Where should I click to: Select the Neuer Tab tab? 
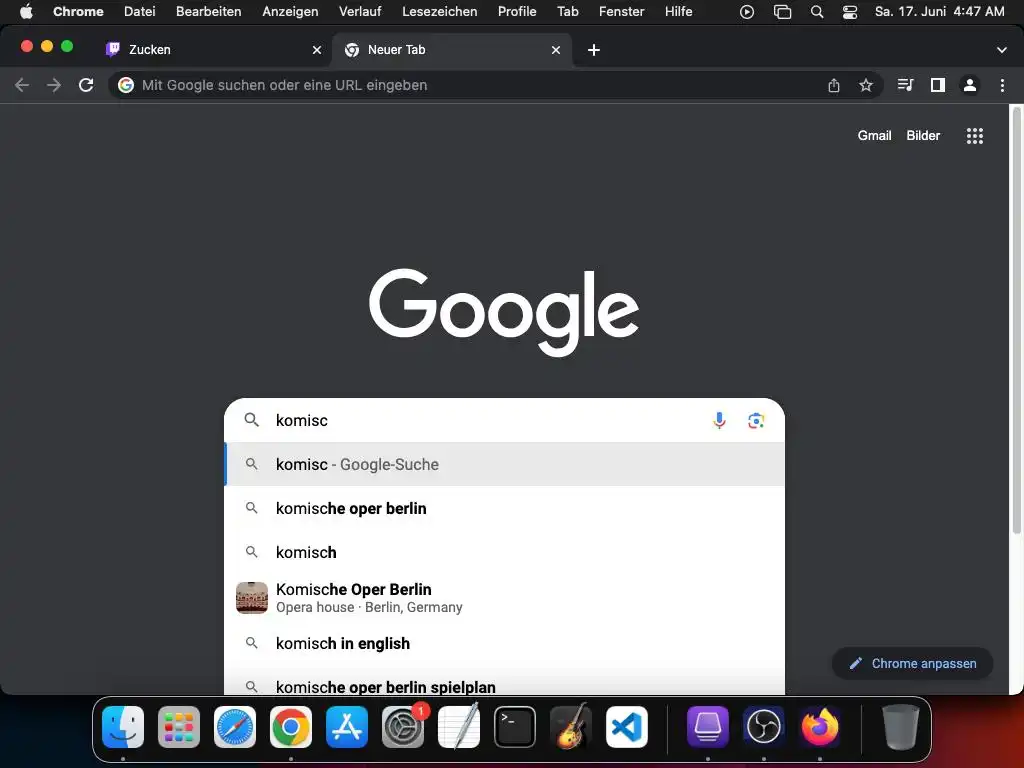pos(452,50)
